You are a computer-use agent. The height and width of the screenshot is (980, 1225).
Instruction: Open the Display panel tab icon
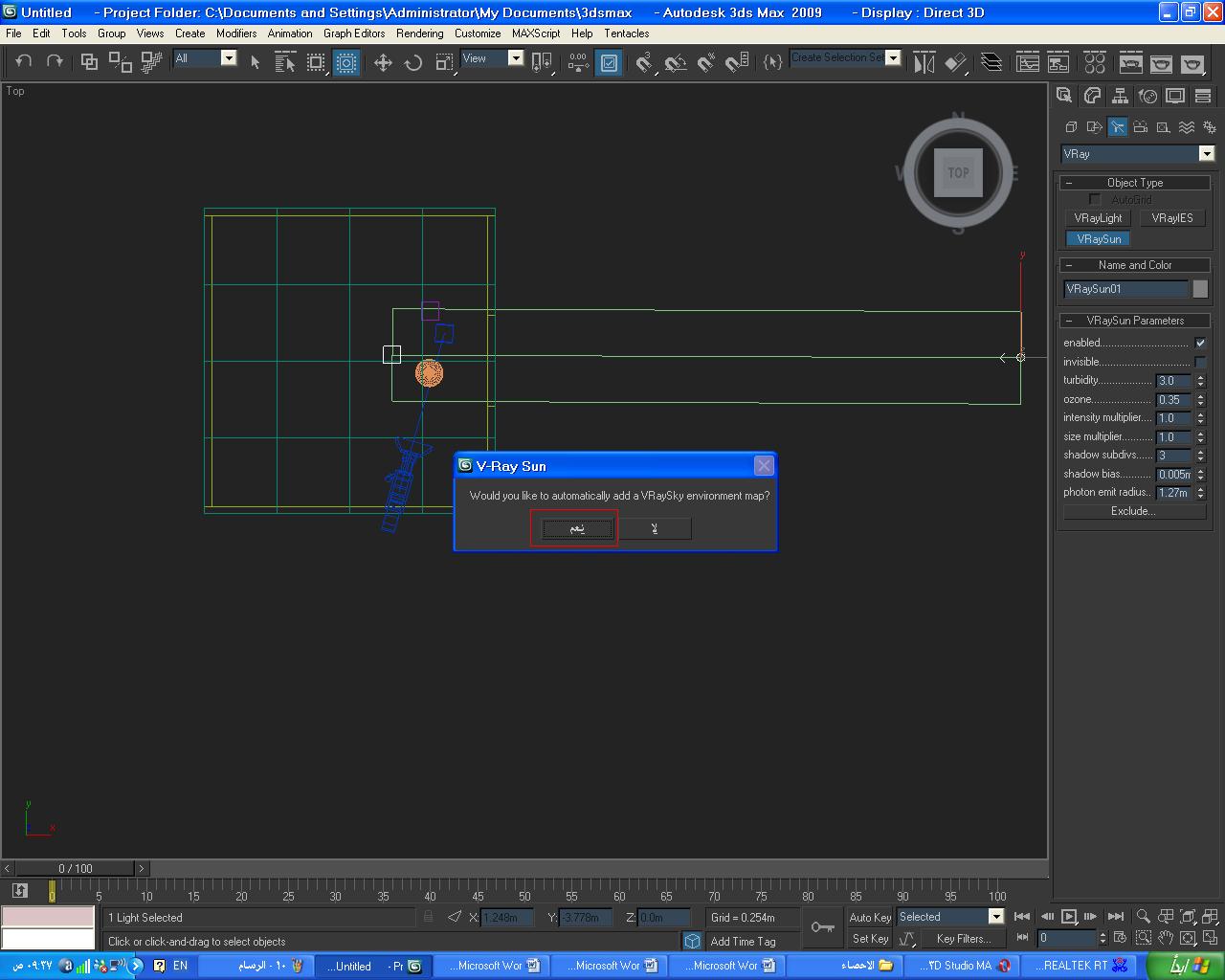click(1175, 96)
